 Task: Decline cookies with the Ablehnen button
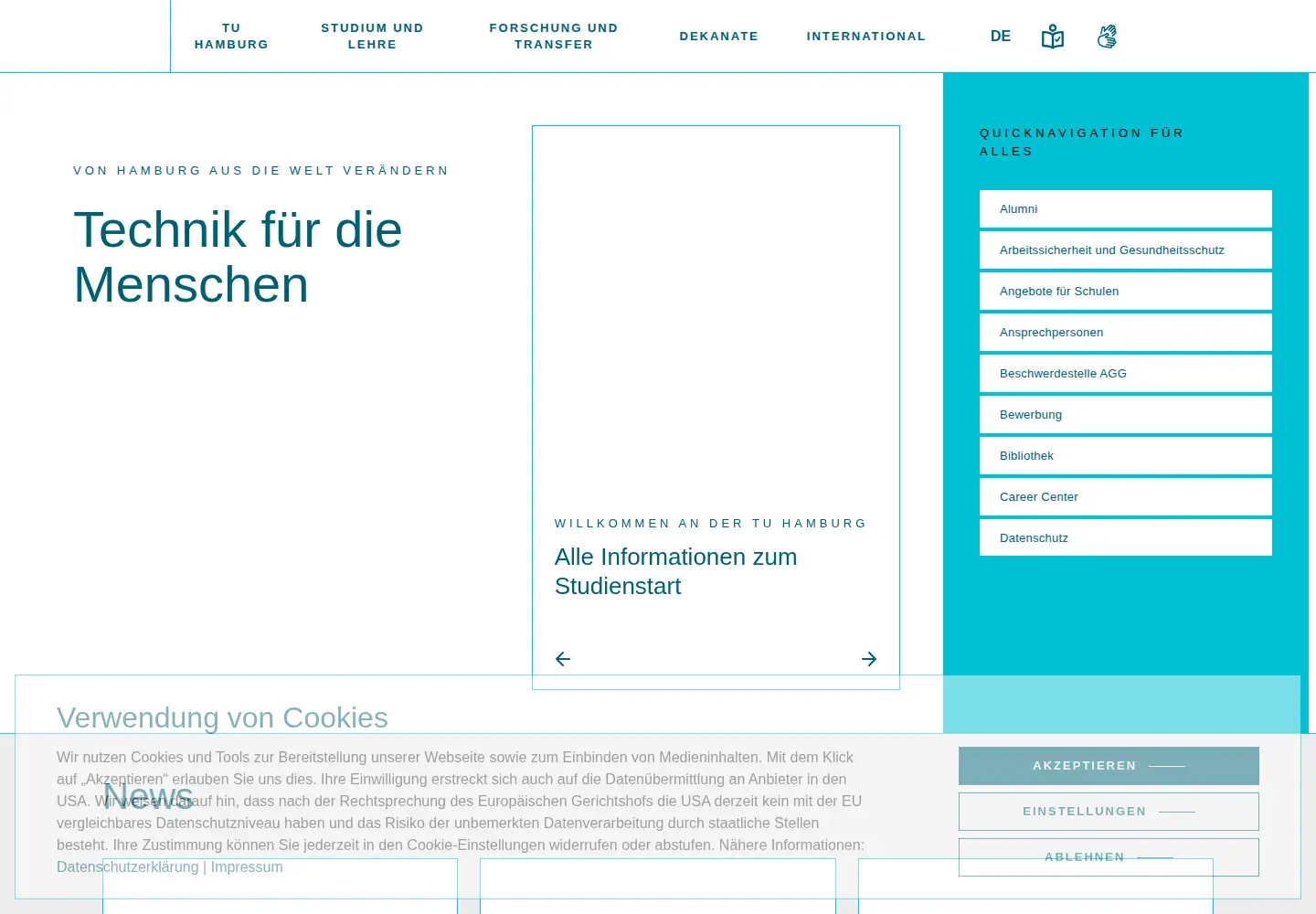1109,857
